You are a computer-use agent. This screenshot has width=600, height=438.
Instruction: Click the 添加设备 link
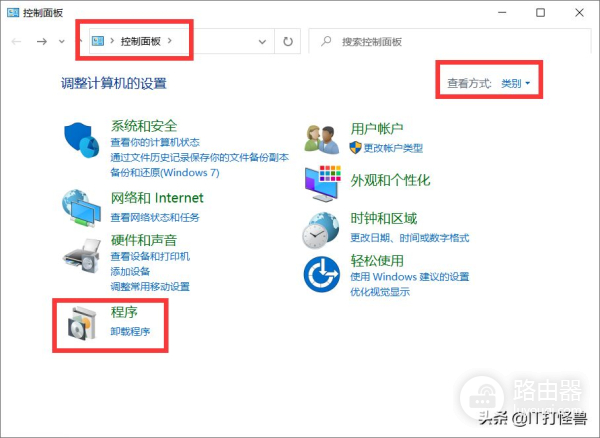coord(130,271)
